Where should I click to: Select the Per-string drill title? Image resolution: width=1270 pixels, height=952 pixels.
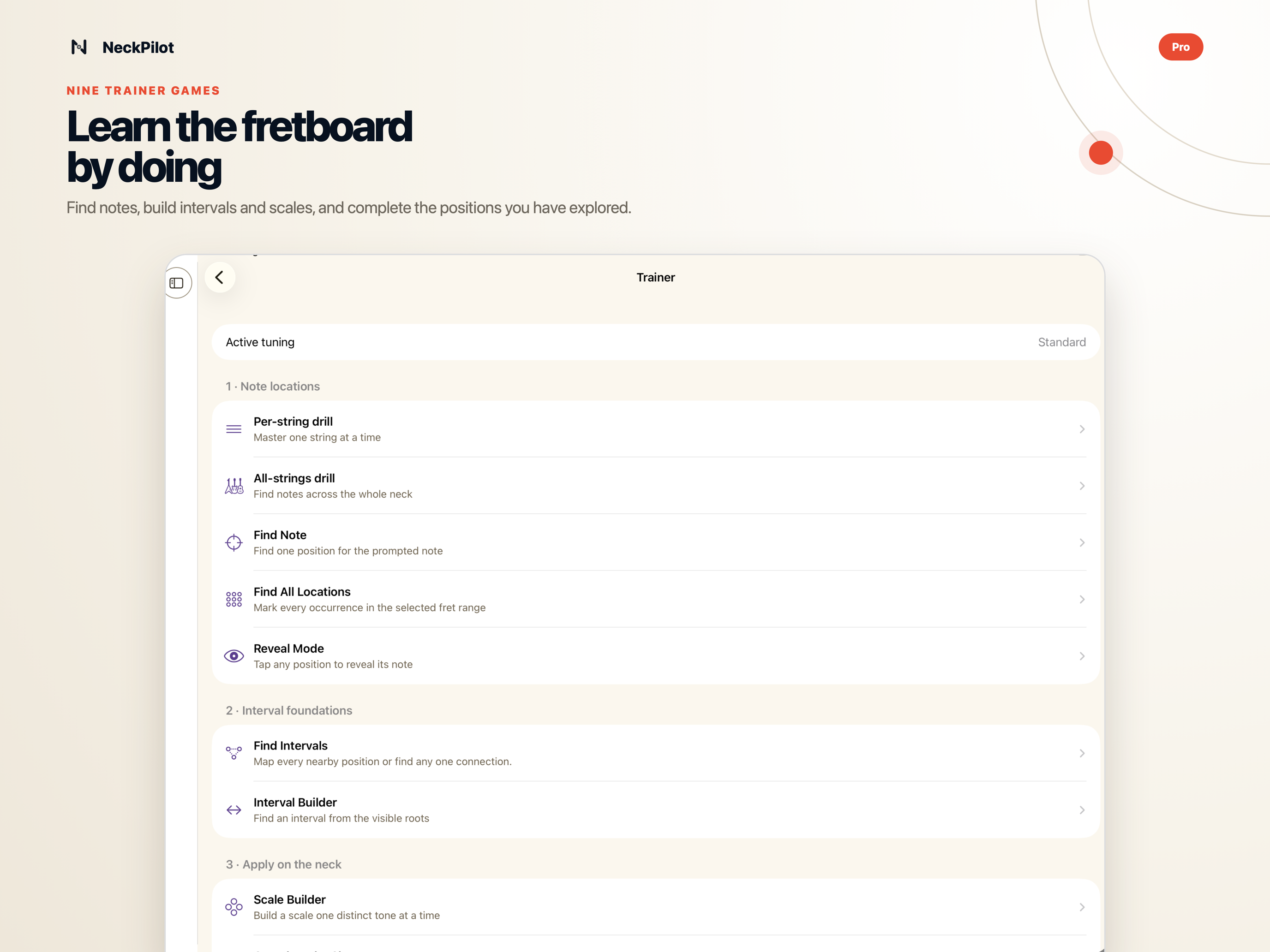293,421
